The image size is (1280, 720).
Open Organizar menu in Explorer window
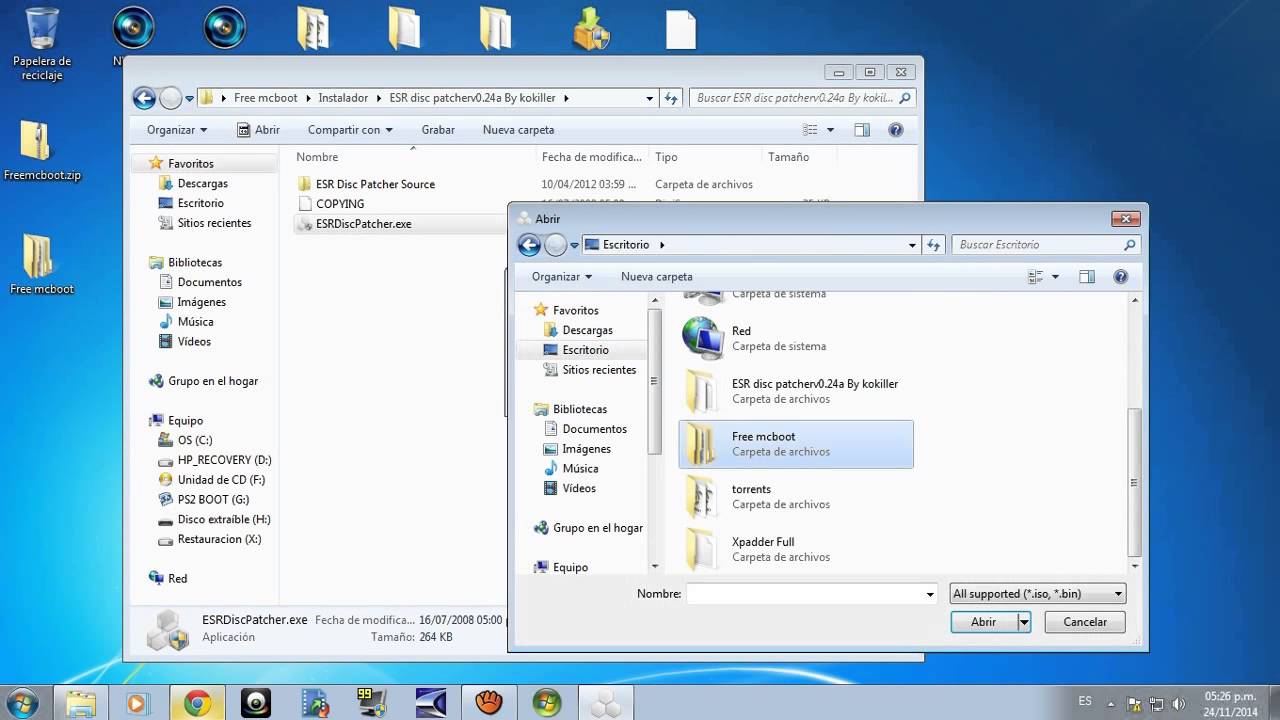point(177,130)
